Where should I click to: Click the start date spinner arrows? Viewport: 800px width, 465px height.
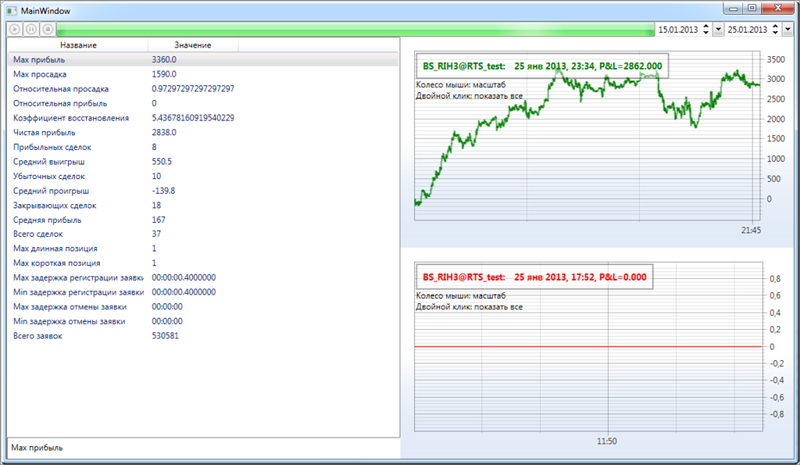[708, 30]
